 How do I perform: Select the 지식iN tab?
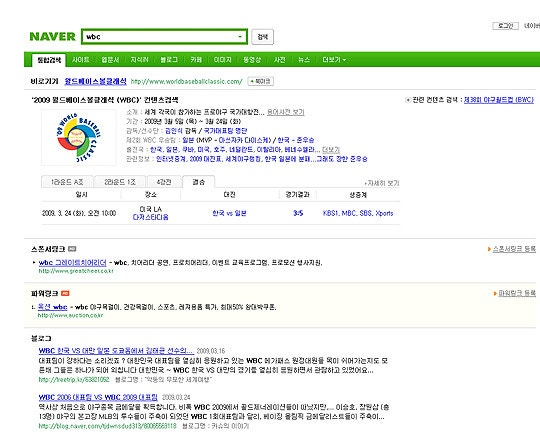[139, 60]
